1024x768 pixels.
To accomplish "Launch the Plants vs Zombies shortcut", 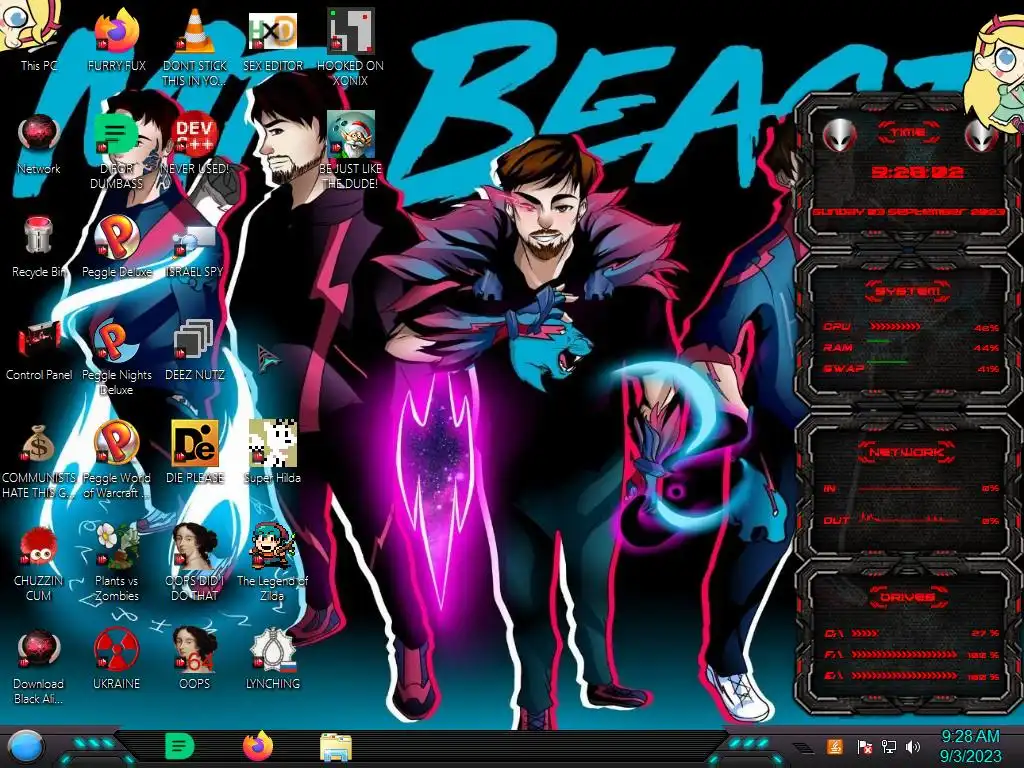I will point(116,563).
